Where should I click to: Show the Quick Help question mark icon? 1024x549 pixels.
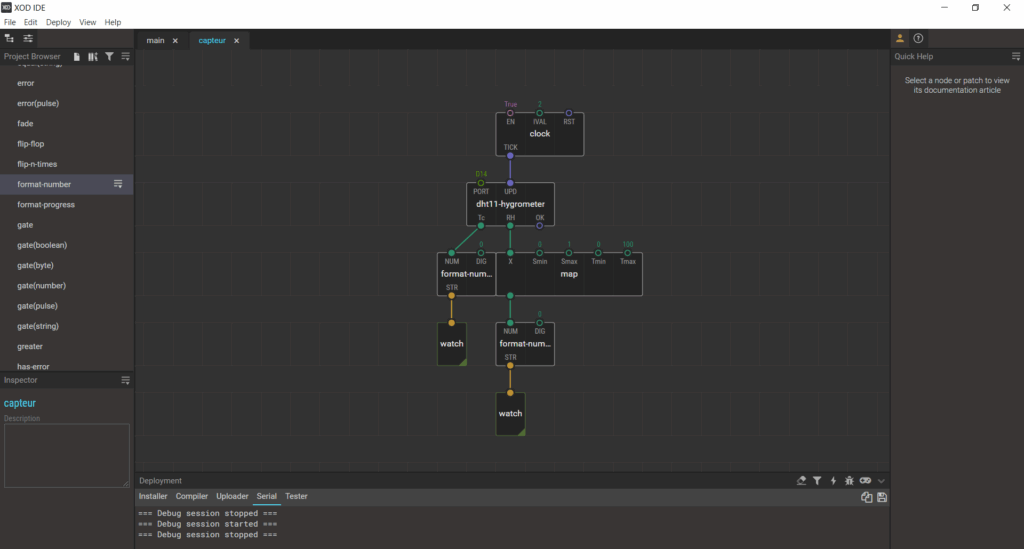click(918, 39)
